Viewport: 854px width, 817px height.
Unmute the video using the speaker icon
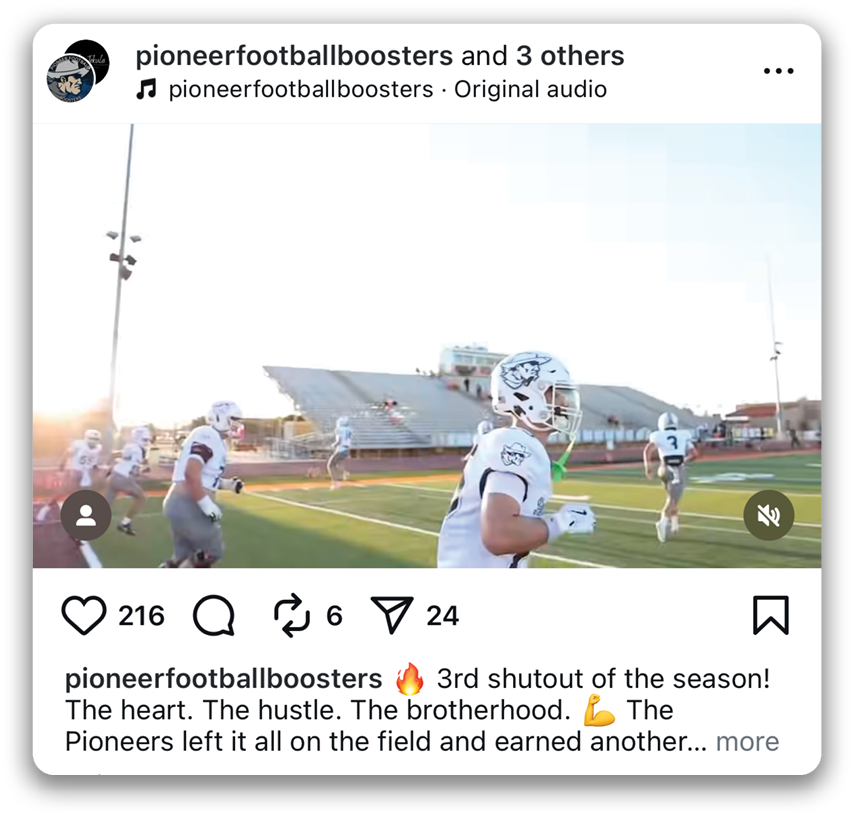pos(768,515)
